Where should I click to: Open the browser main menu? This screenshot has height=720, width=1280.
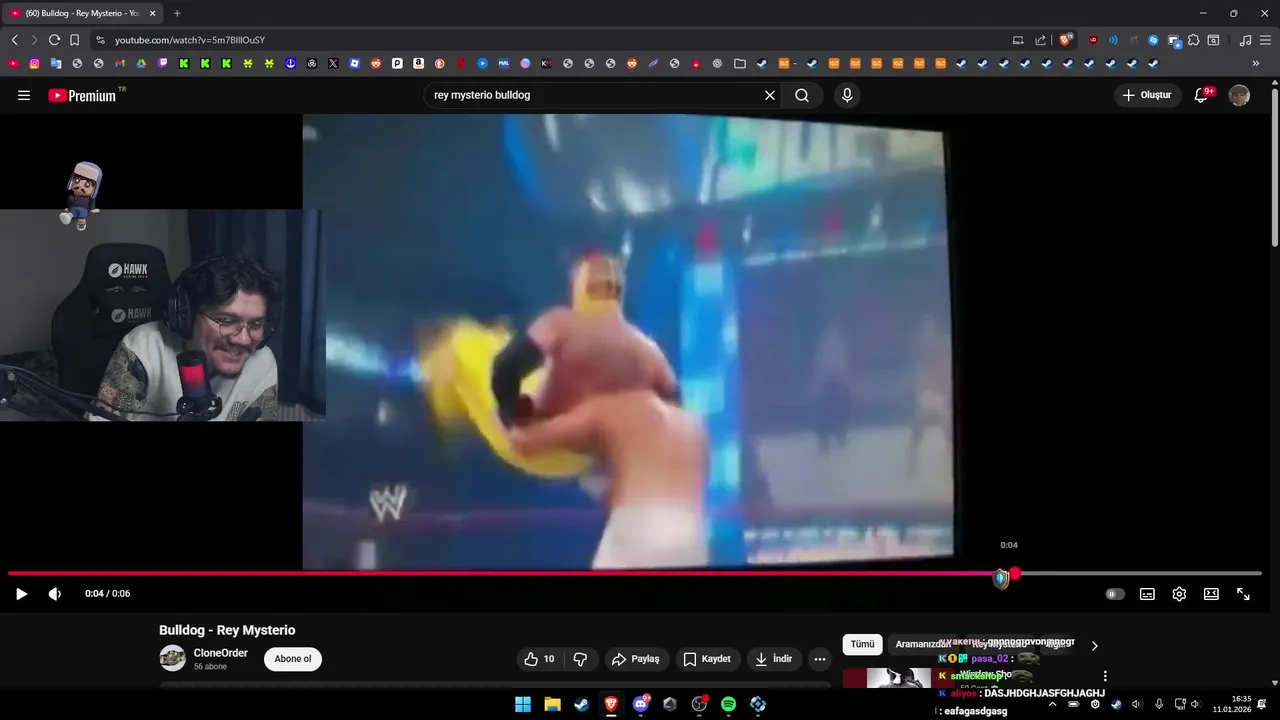click(x=1265, y=40)
